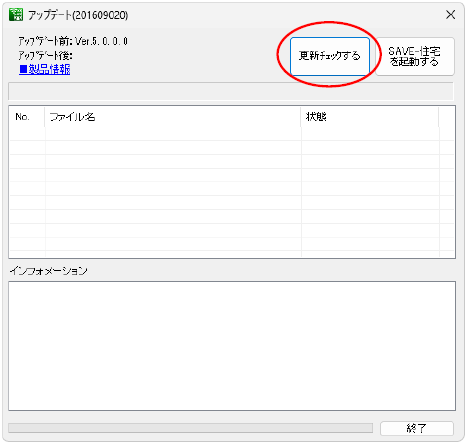Click the 終了 button
This screenshot has height=443, width=466.
pos(417,428)
